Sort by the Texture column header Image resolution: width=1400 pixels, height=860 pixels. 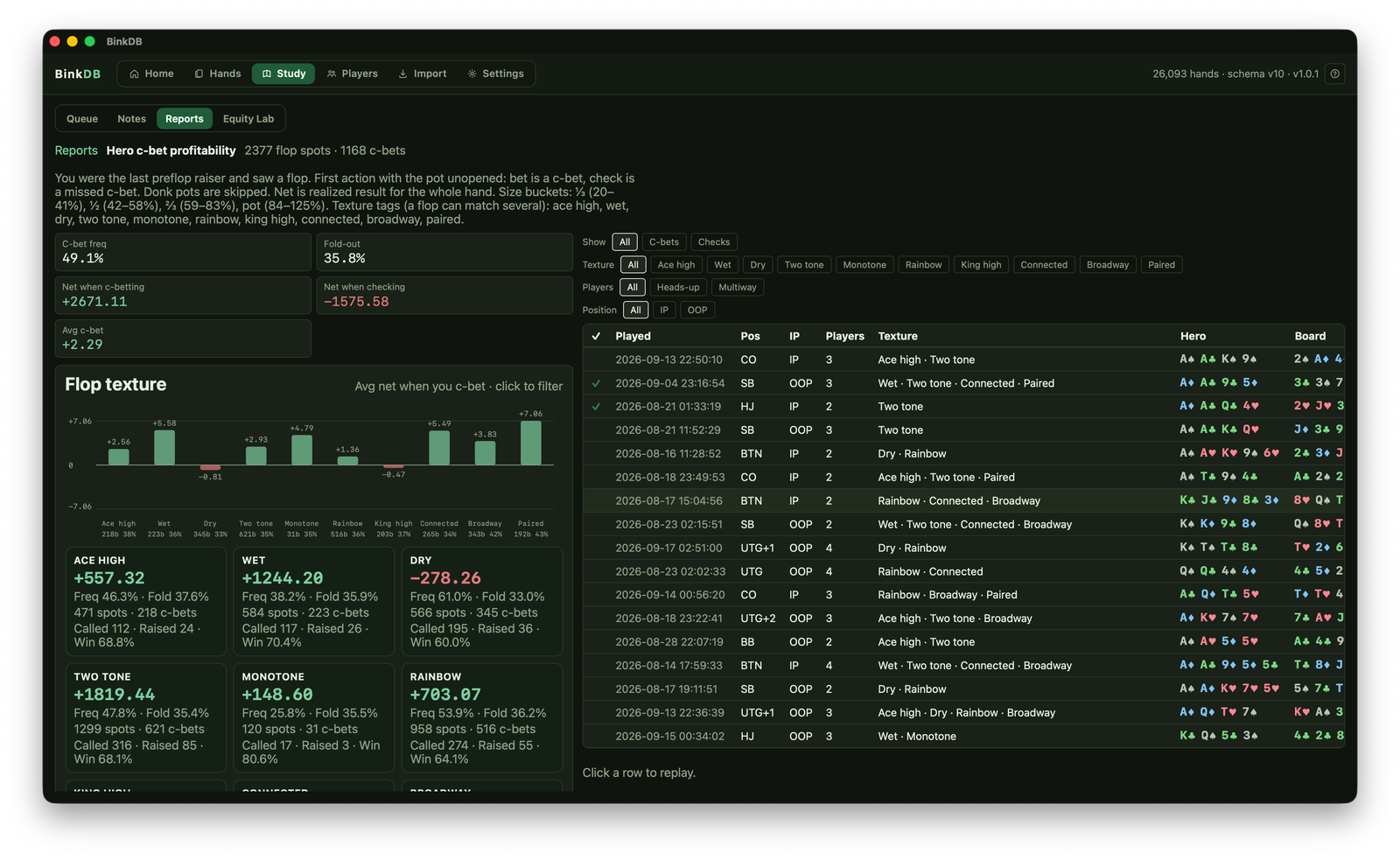tap(898, 336)
